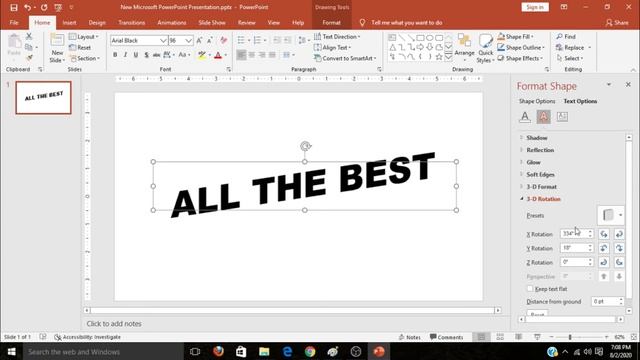Click the New Slide icon
Image resolution: width=640 pixels, height=360 pixels.
click(x=57, y=40)
